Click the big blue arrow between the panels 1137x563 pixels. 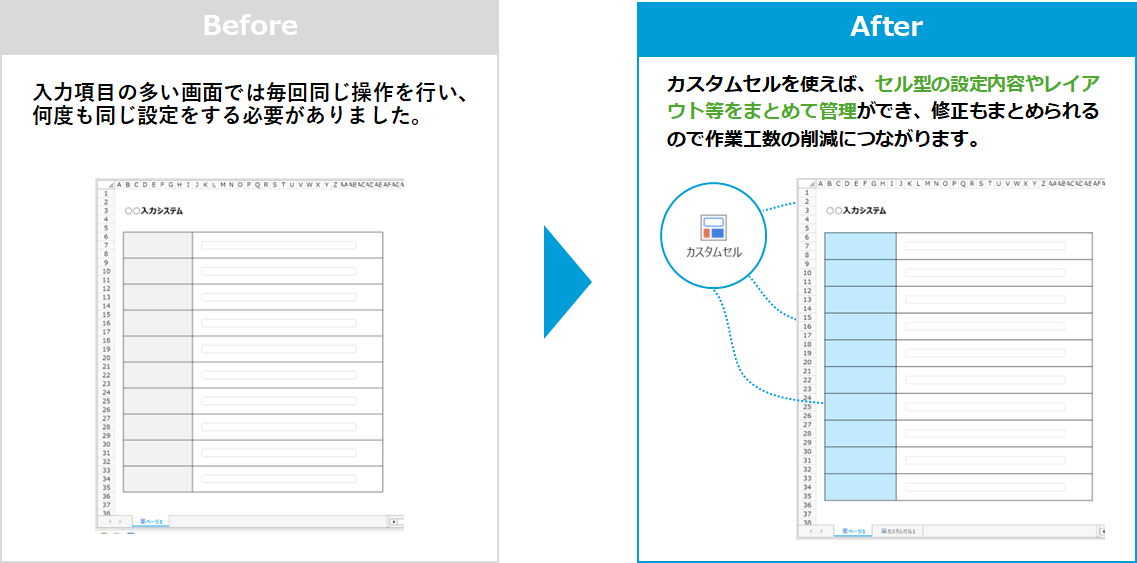click(566, 282)
